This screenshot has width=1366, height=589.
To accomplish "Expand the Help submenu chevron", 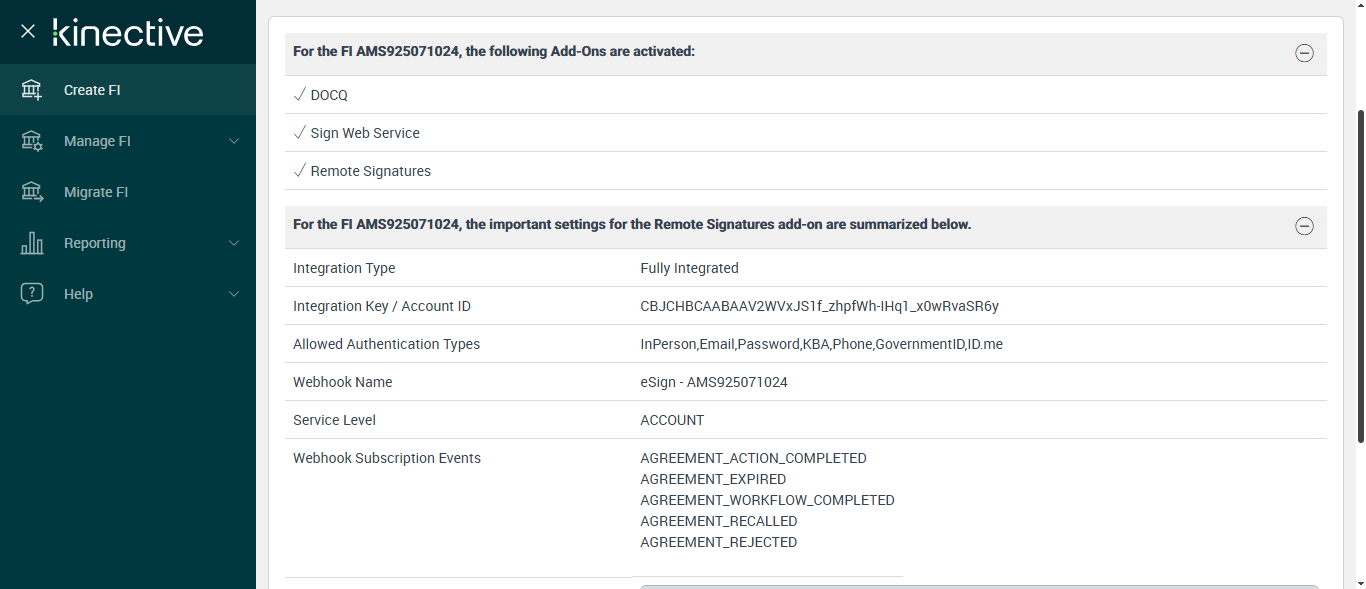I will [234, 294].
